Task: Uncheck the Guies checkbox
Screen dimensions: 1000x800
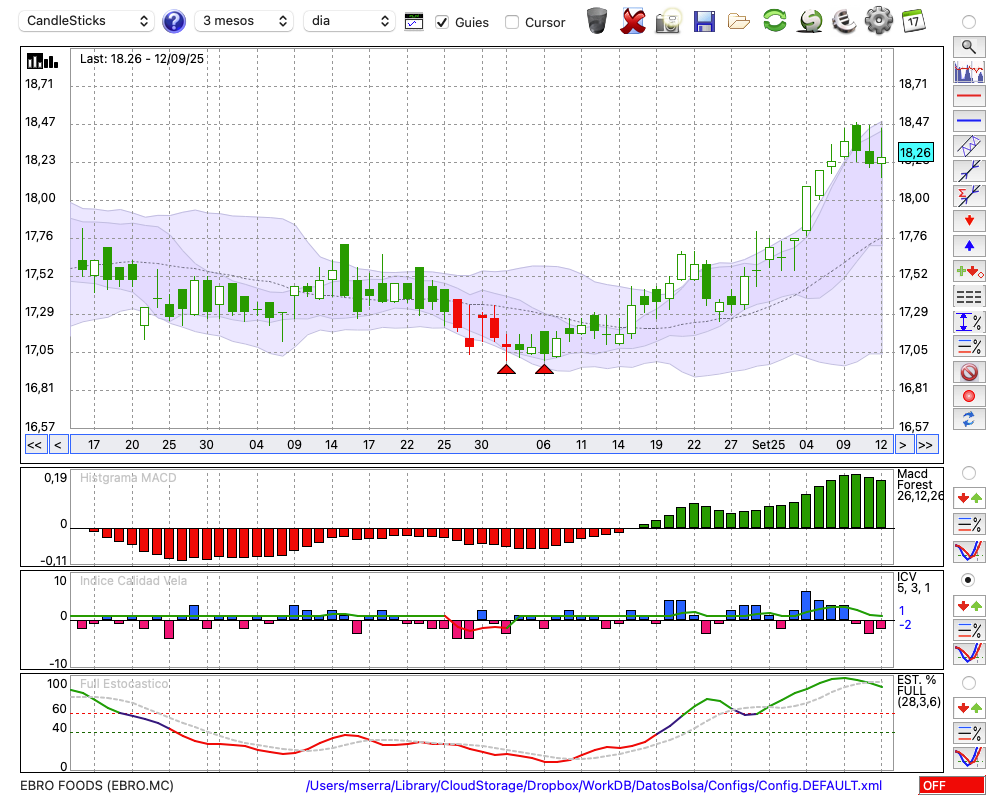Action: pos(441,22)
